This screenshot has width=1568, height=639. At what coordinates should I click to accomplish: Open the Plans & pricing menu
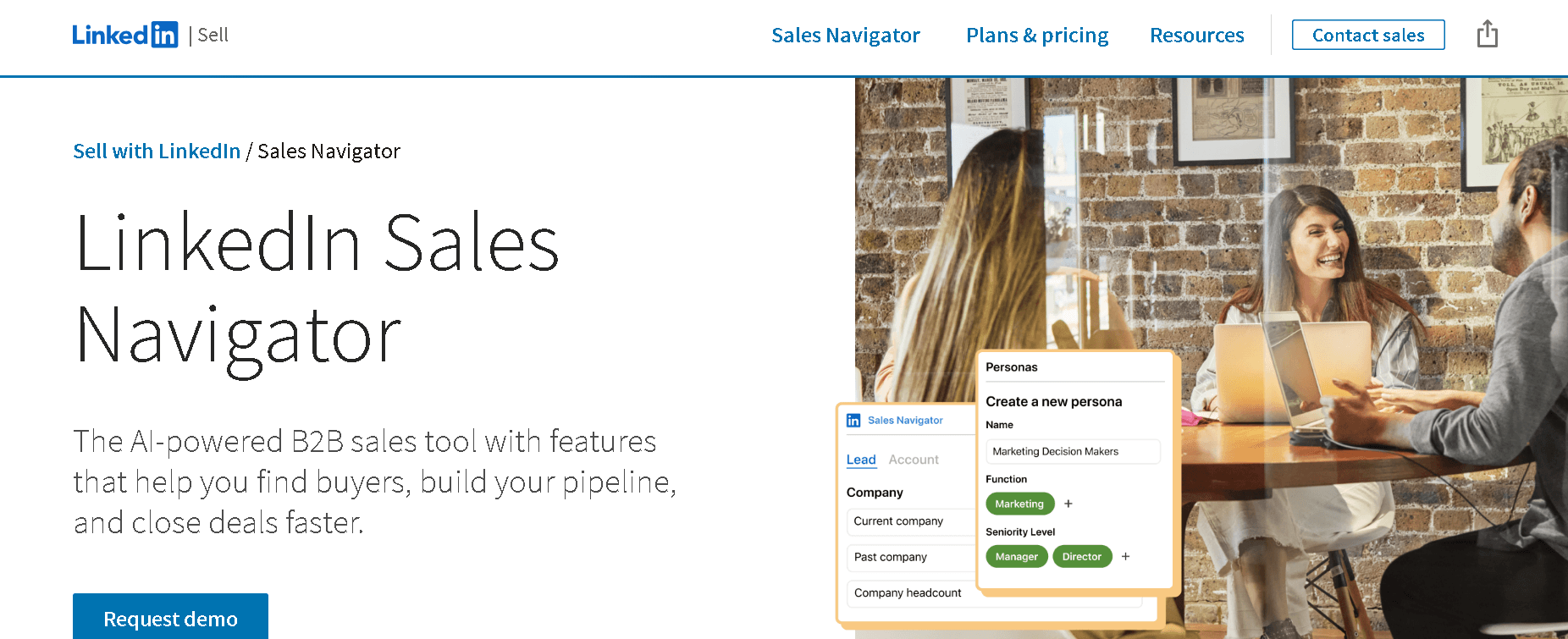click(1036, 35)
